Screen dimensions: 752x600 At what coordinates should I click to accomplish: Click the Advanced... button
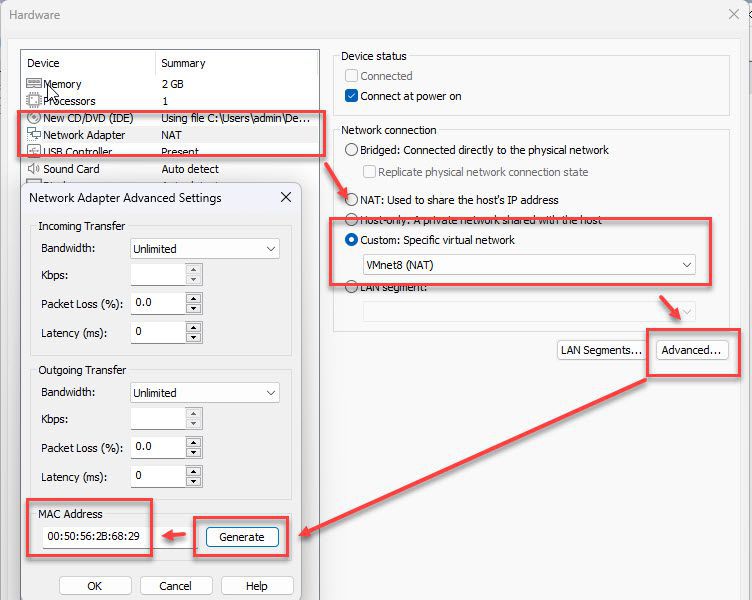(x=691, y=350)
